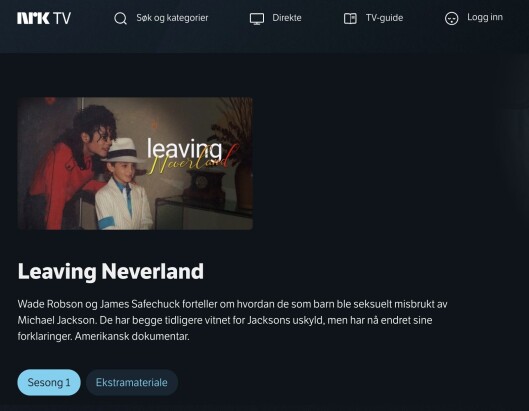This screenshot has width=529, height=411.
Task: Click the white hat in the poster
Action: coord(122,151)
